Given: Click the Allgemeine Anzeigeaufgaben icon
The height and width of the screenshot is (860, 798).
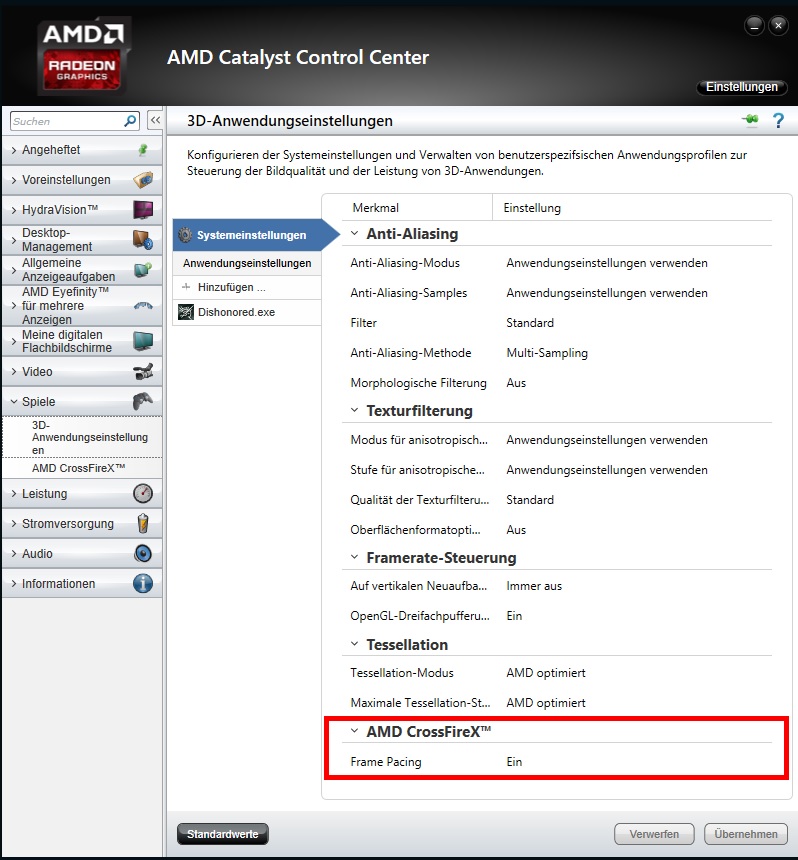Looking at the screenshot, I should pyautogui.click(x=143, y=270).
